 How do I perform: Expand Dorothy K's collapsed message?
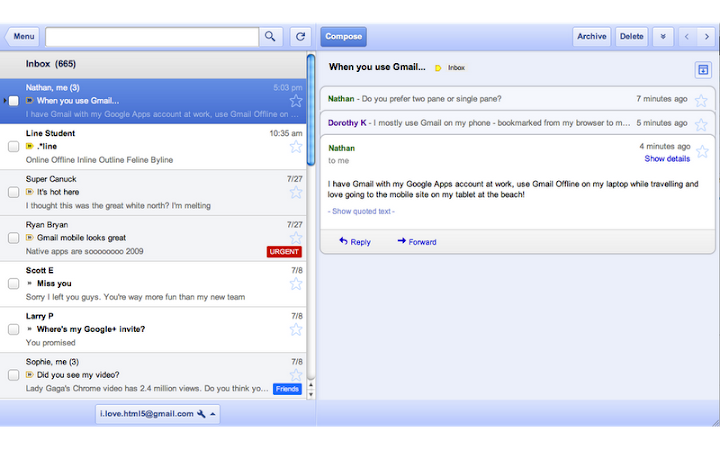pos(517,123)
